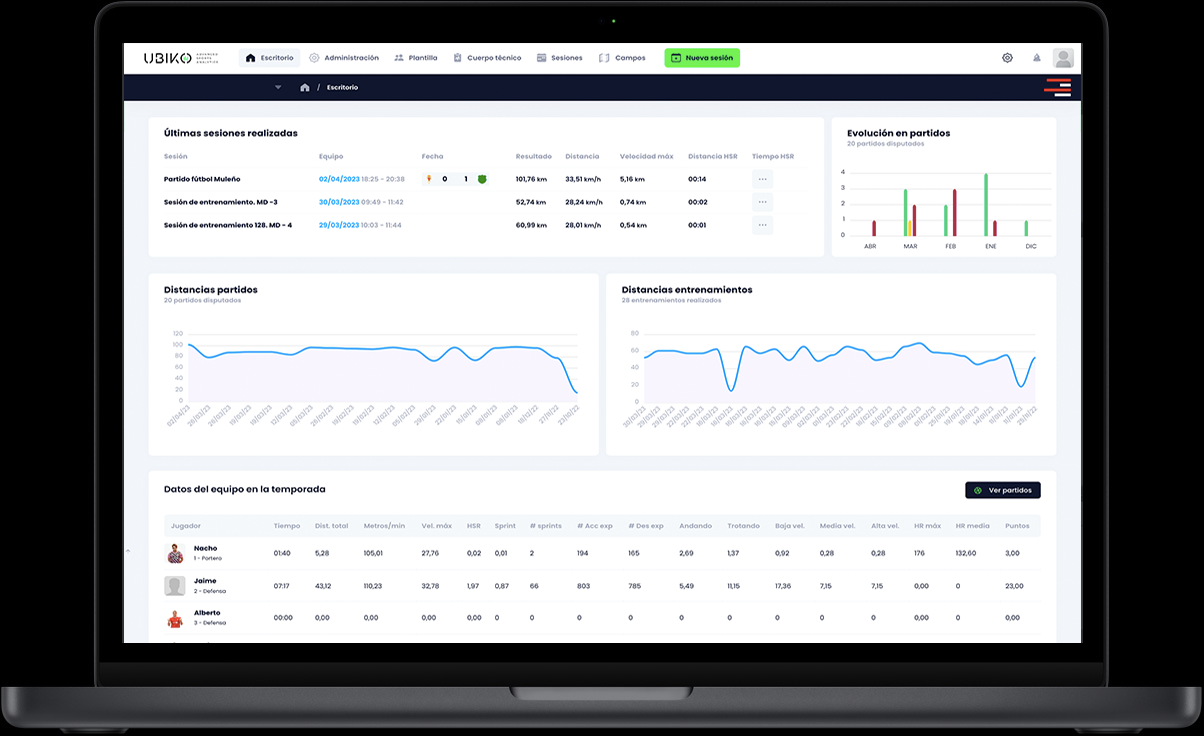Click the home breadcrumb icon

coord(305,87)
